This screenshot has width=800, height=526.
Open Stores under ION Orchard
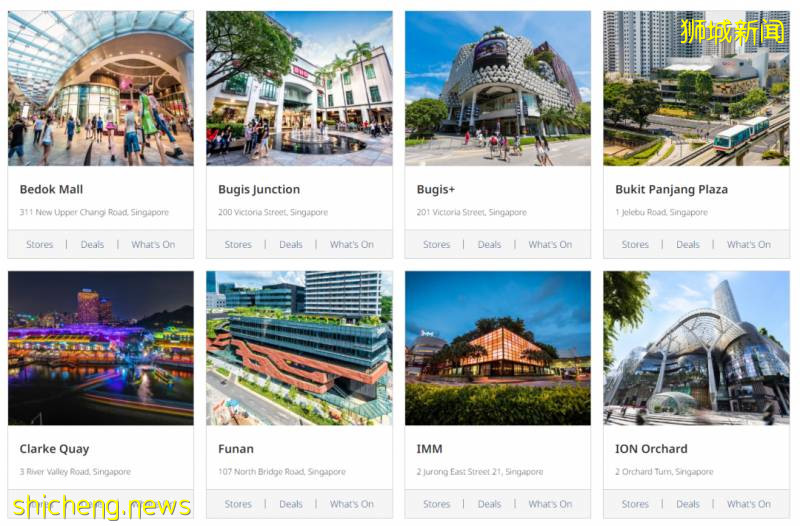click(x=635, y=504)
